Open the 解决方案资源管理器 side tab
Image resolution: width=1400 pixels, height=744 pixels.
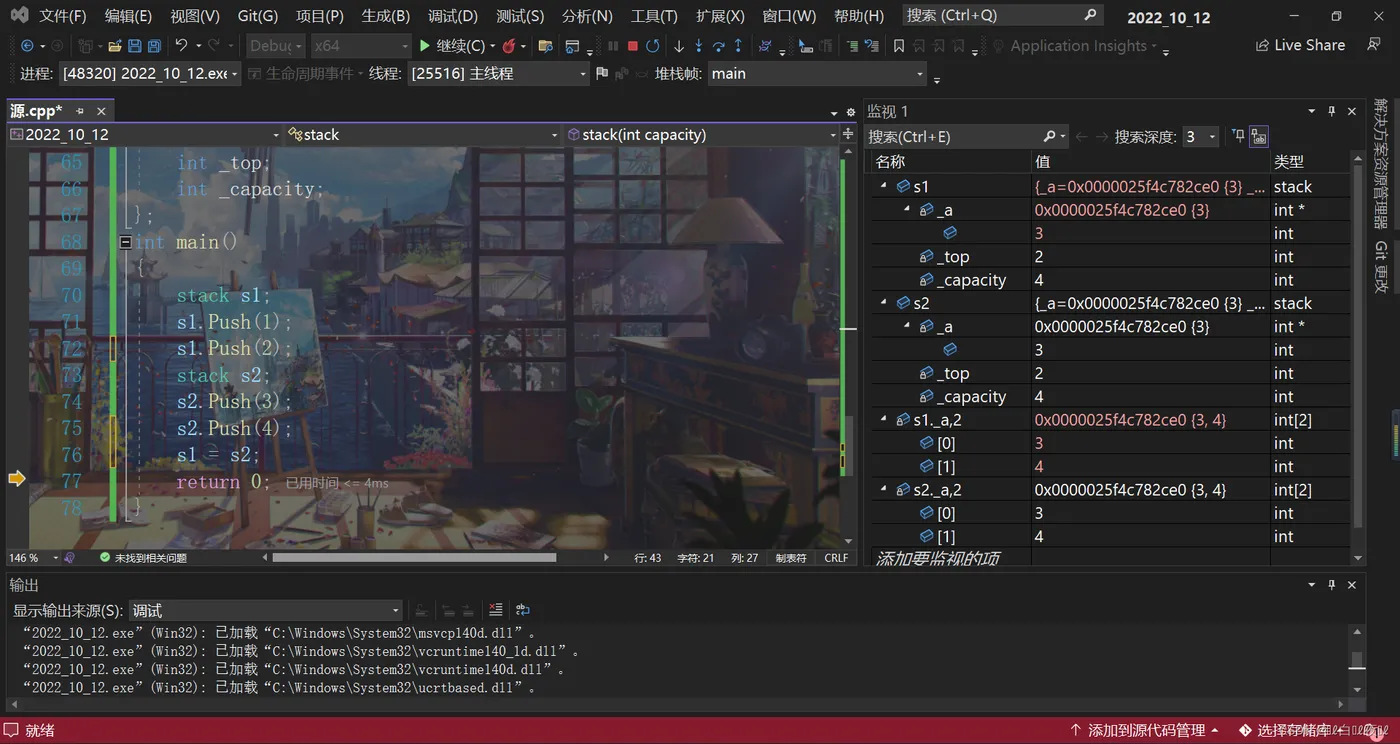[x=1381, y=163]
